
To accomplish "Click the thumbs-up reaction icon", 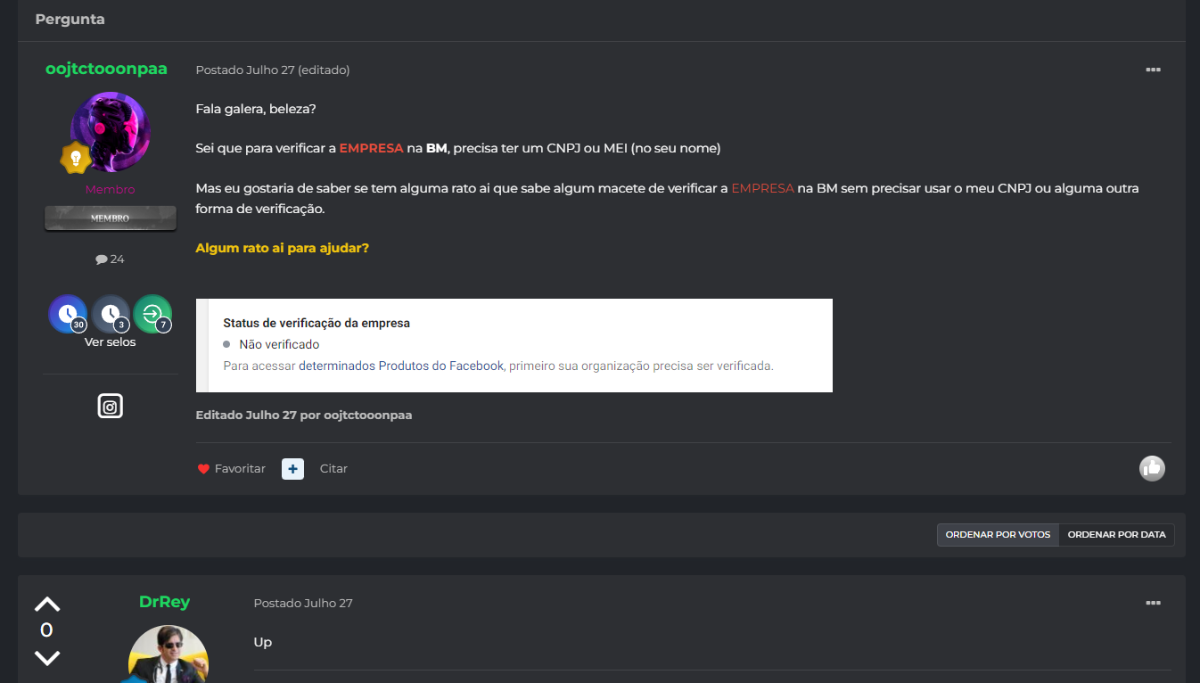I will [1152, 468].
